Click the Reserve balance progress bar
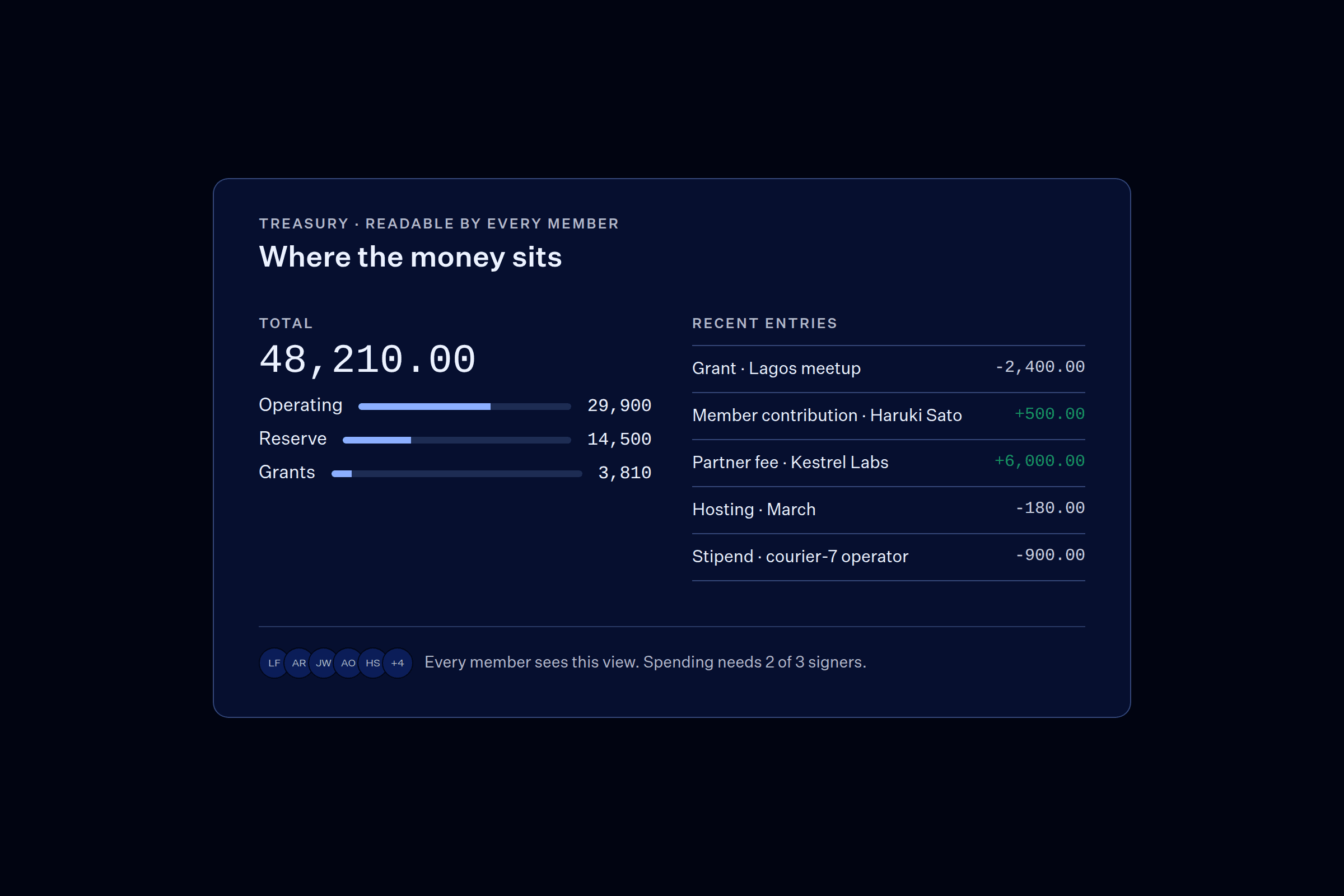The height and width of the screenshot is (896, 1344). click(x=456, y=440)
